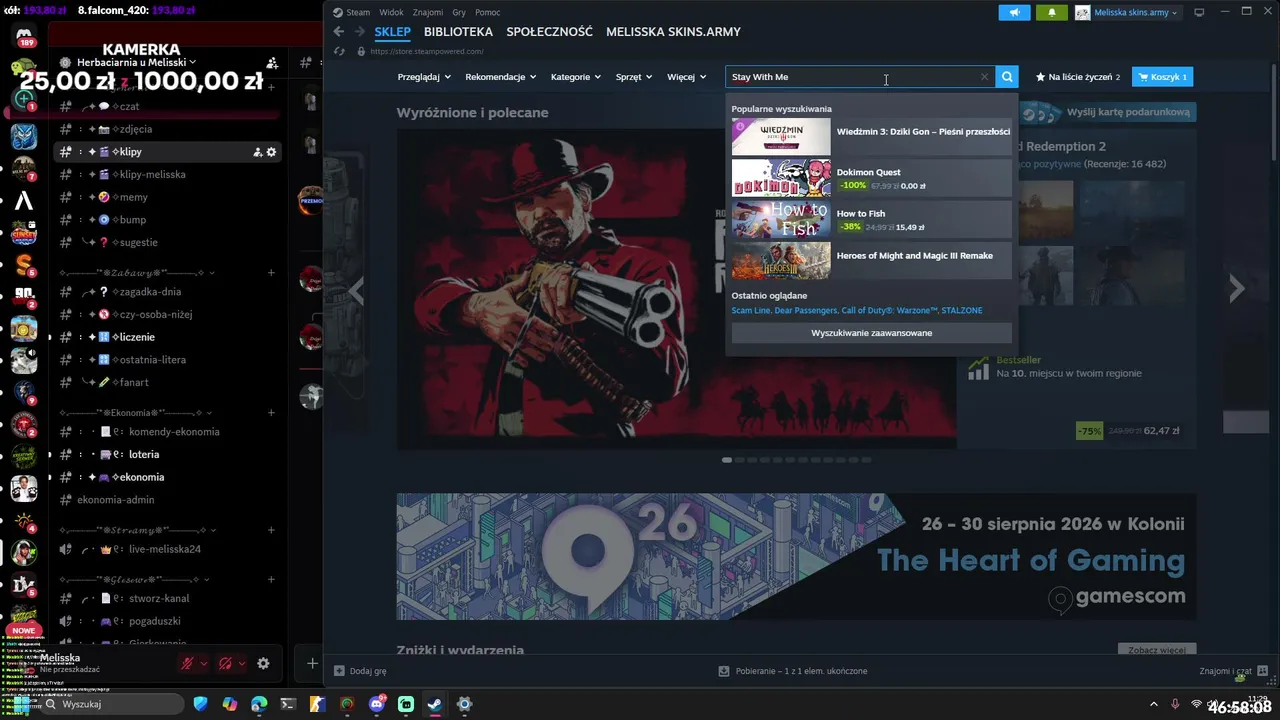Click Zobacz więcej button
Screen dimensions: 1280x720
tap(1157, 650)
